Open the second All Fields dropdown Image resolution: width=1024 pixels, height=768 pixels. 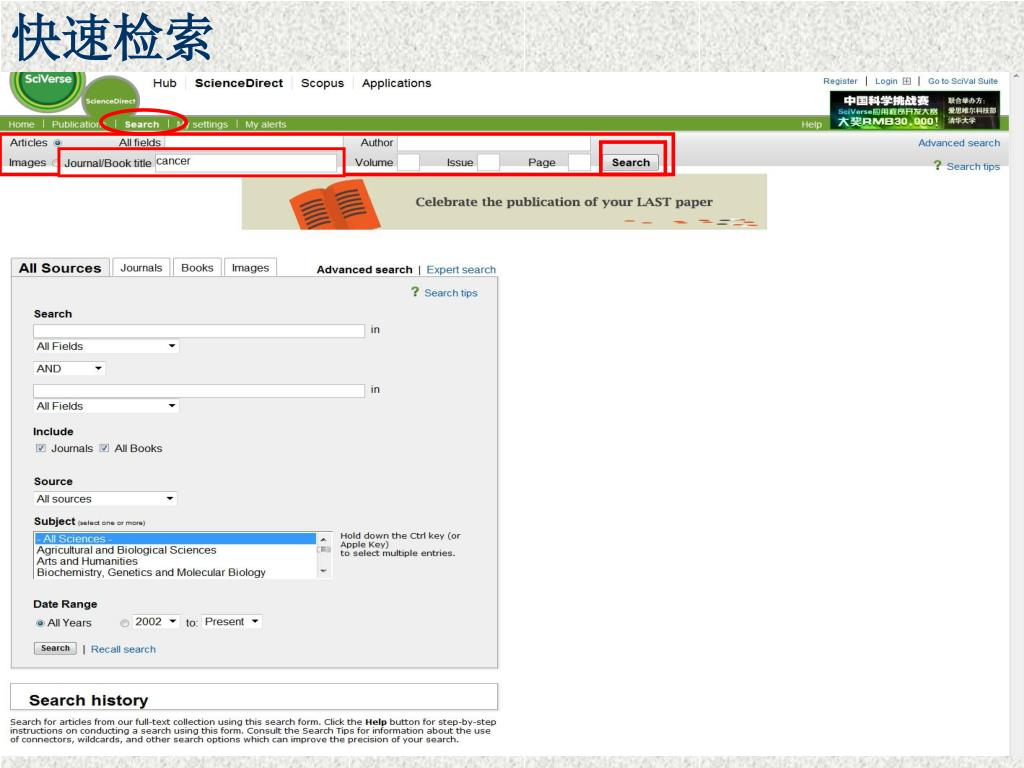[106, 406]
